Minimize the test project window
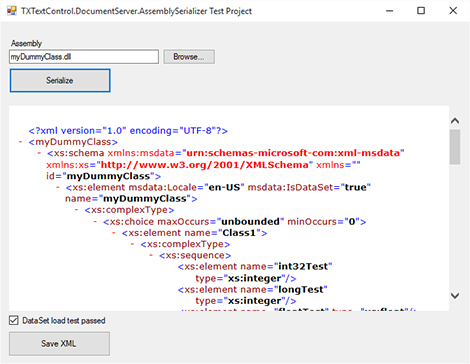This screenshot has width=470, height=364. pos(389,11)
